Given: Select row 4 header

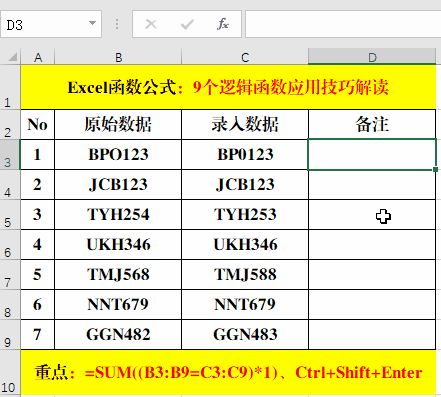Looking at the screenshot, I should pyautogui.click(x=10, y=184).
